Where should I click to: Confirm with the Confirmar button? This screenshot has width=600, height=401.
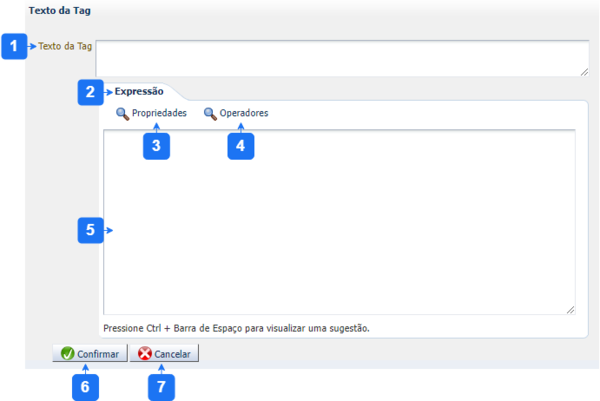(x=90, y=354)
